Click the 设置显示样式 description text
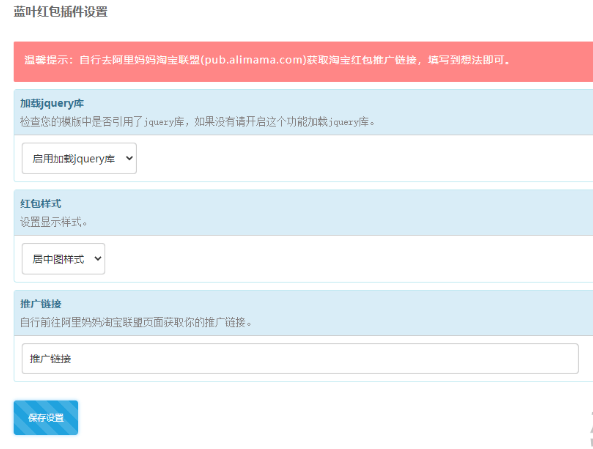Screen dimensions: 593x449 click(53, 222)
